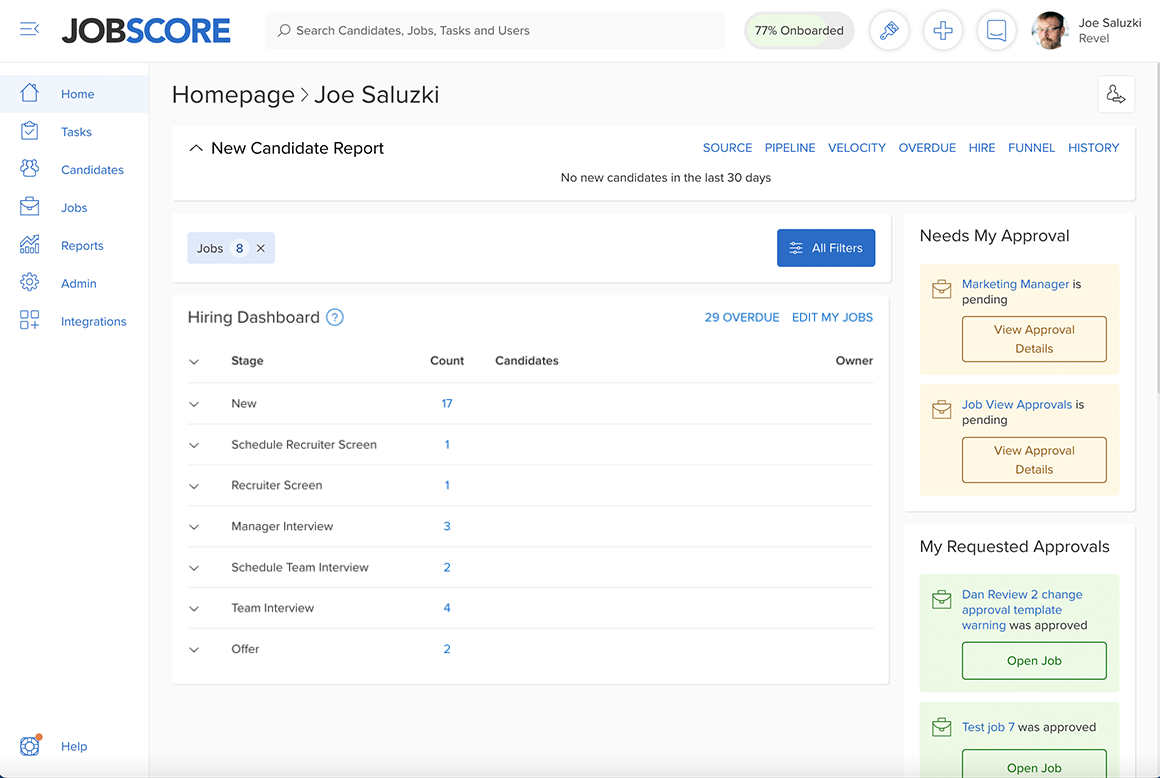1160x778 pixels.
Task: Click the paintbrush customization icon in the header
Action: pyautogui.click(x=889, y=31)
